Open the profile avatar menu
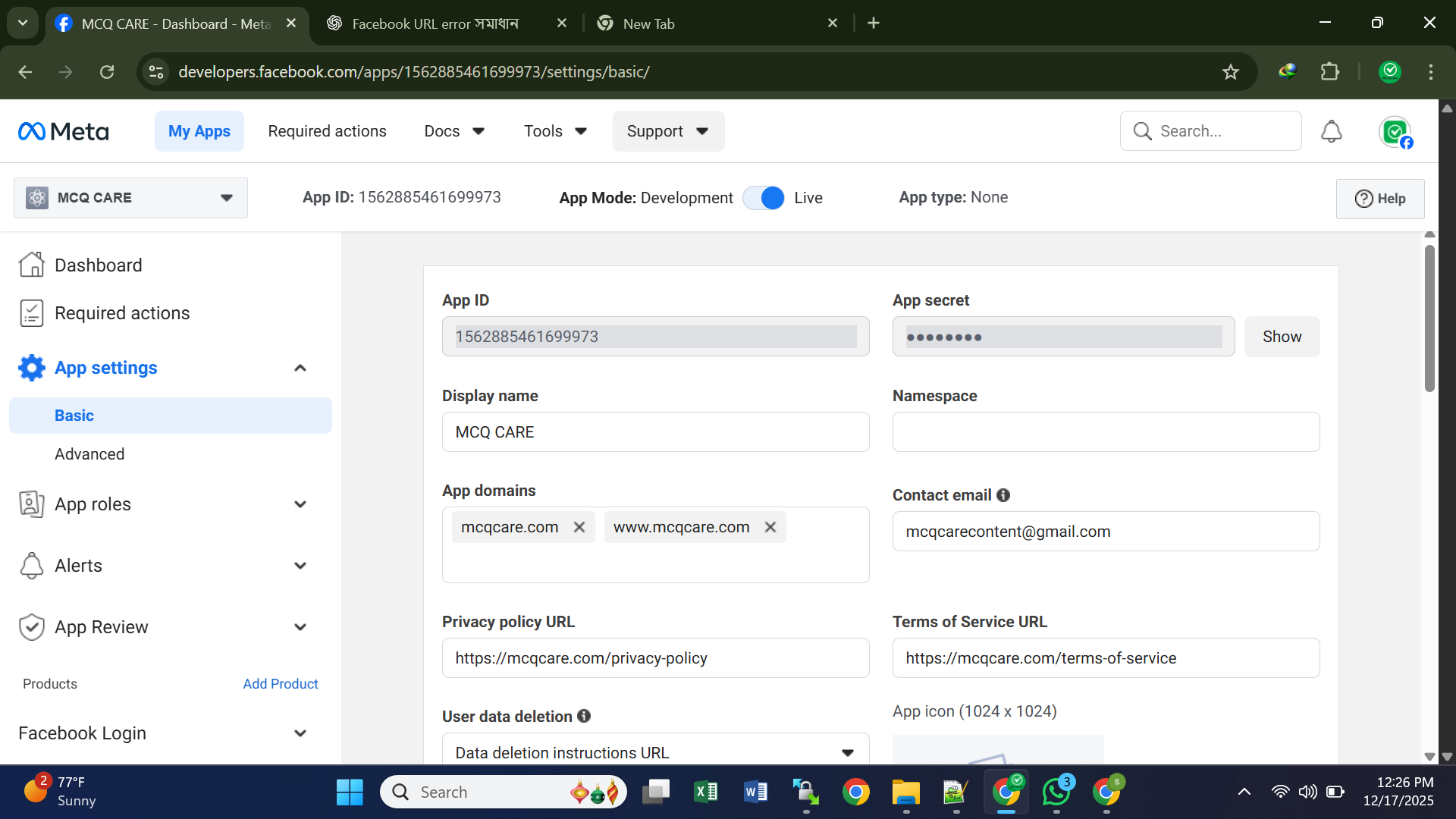The width and height of the screenshot is (1456, 819). pyautogui.click(x=1395, y=132)
